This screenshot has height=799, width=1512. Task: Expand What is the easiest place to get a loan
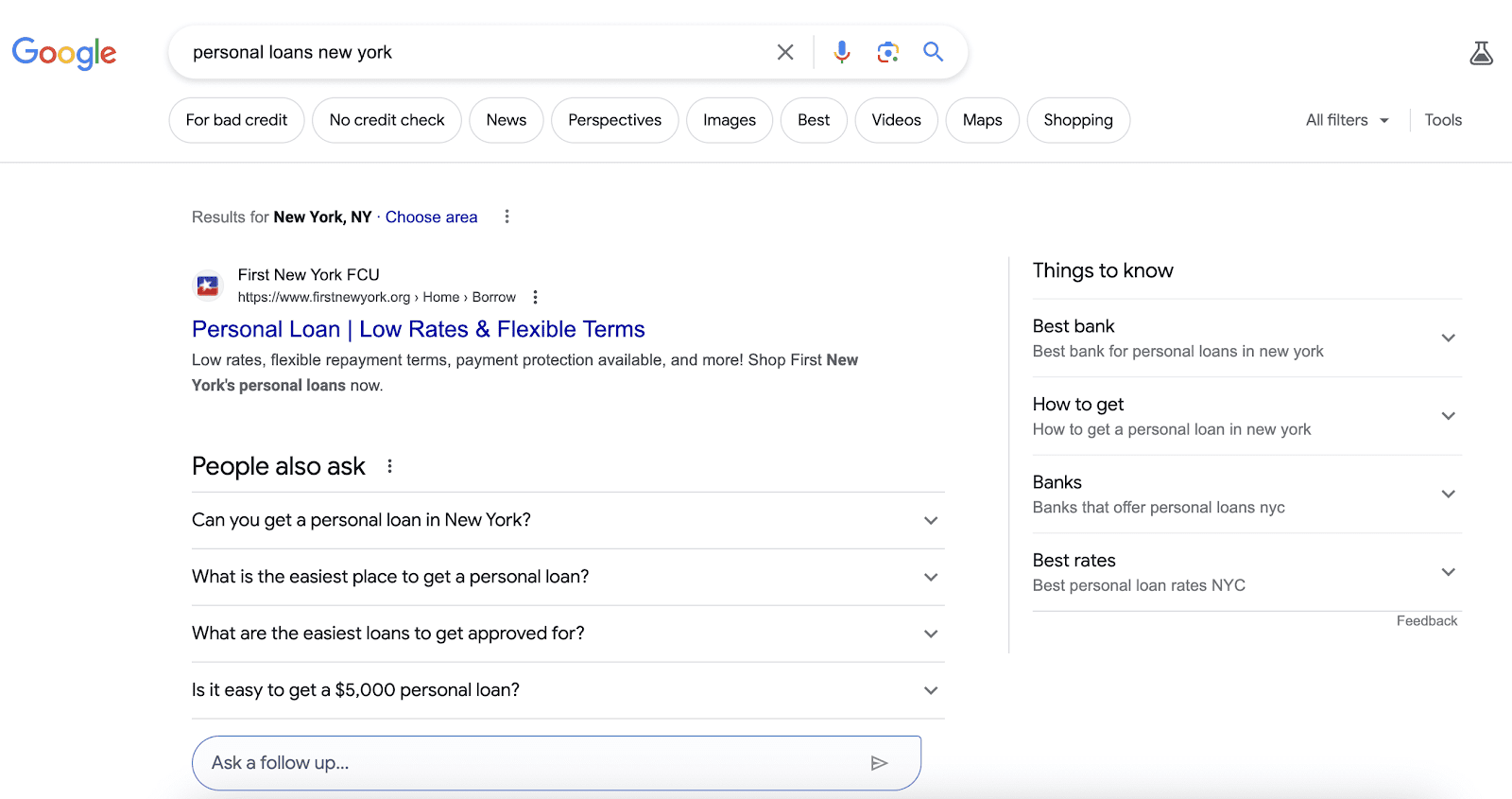click(568, 577)
